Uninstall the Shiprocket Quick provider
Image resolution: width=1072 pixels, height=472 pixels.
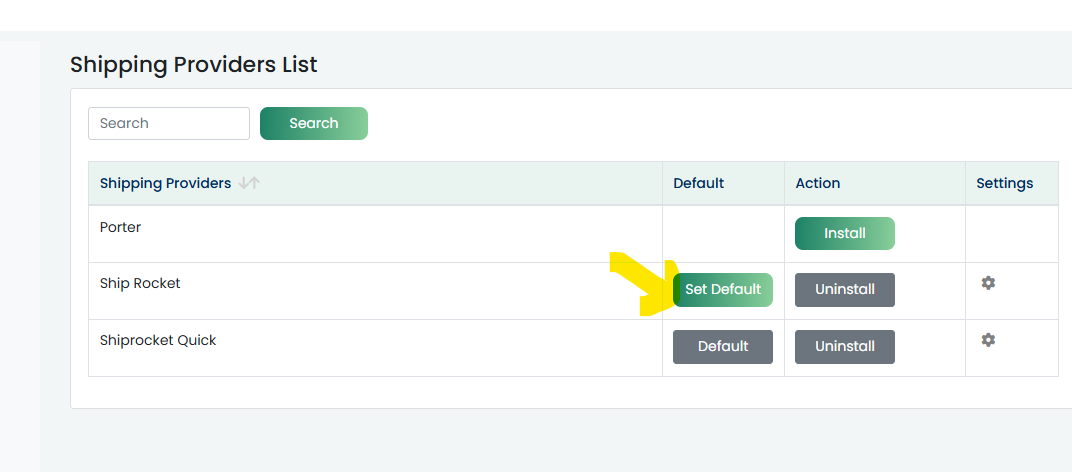tap(844, 347)
